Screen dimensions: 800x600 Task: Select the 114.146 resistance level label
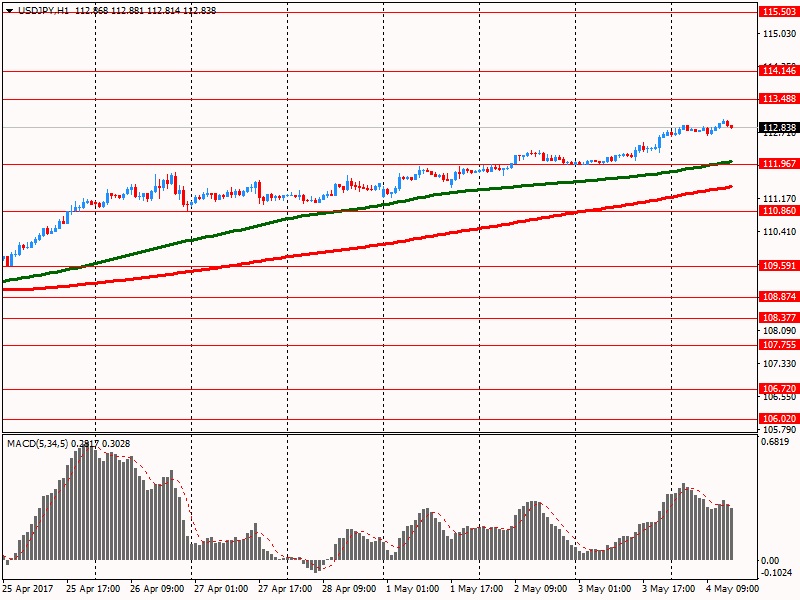pos(778,71)
